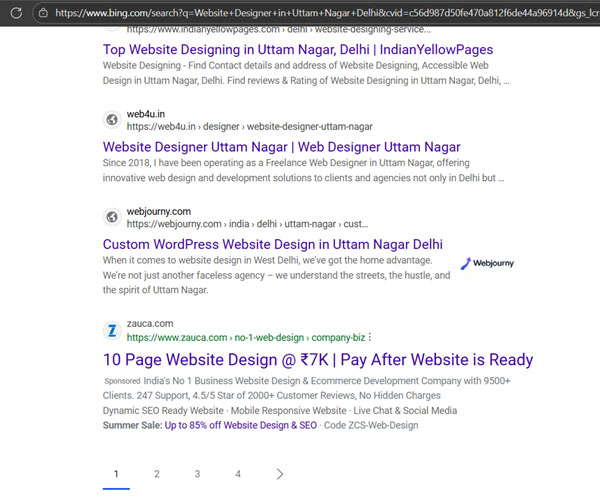Open site information icon in address bar
The height and width of the screenshot is (500, 600).
[42, 13]
